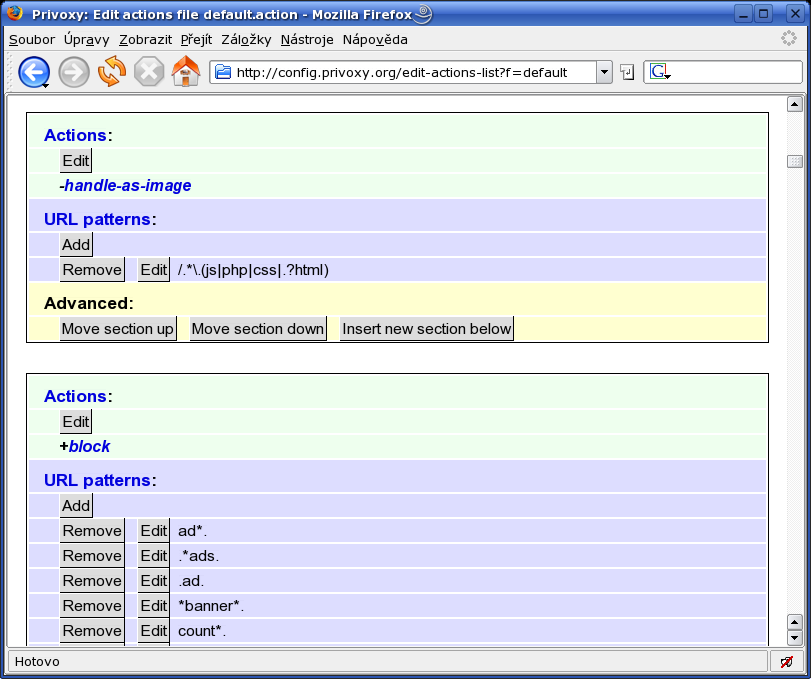Edit actions for the +block section
Image resolution: width=811 pixels, height=679 pixels.
(76, 422)
